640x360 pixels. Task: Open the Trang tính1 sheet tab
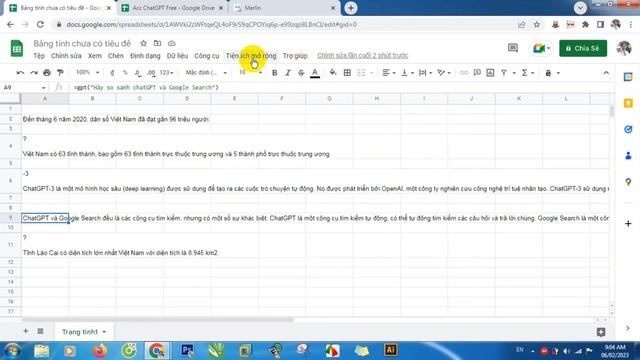click(x=83, y=332)
